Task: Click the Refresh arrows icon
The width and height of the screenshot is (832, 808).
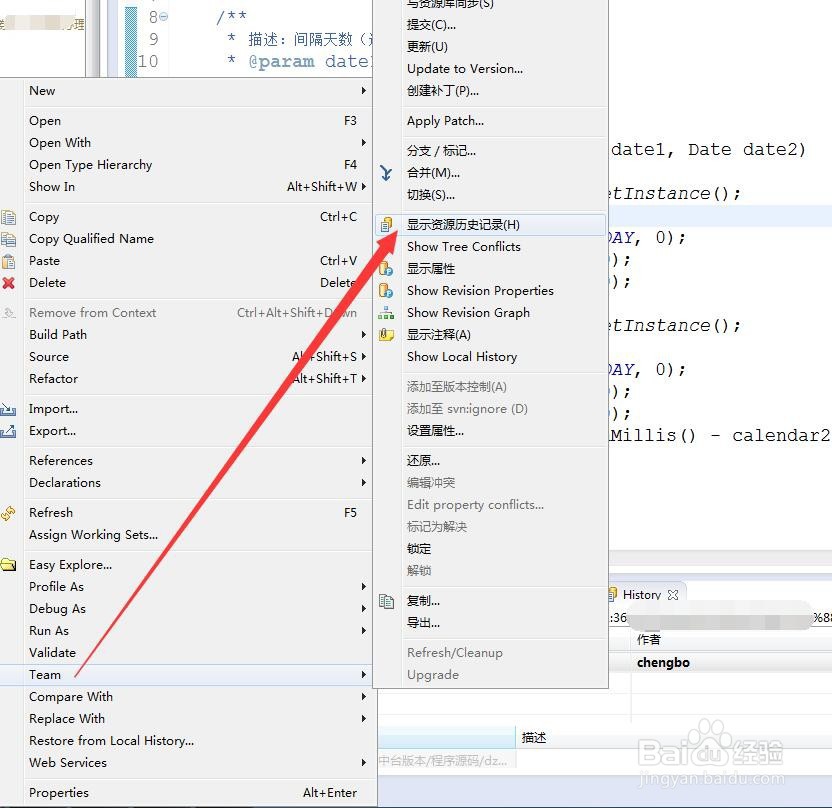Action: point(8,513)
